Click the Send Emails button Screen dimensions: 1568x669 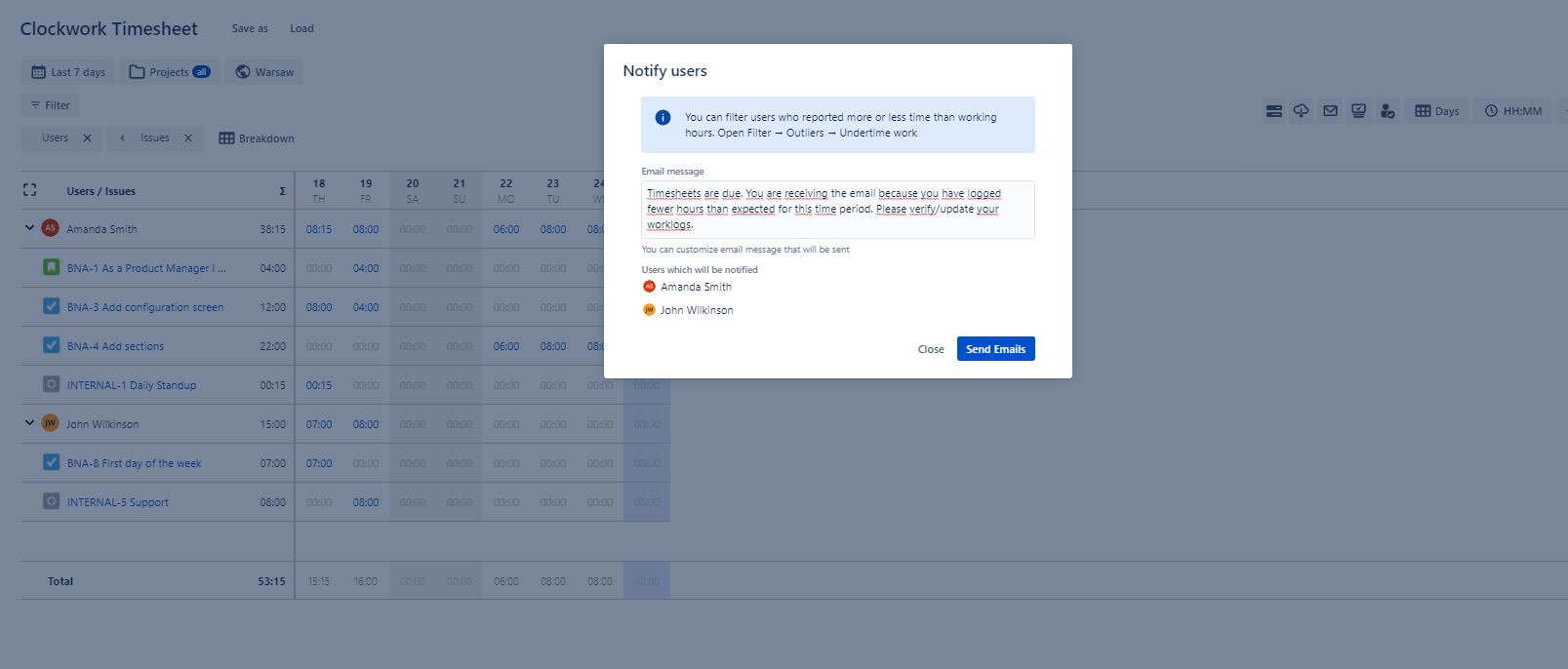click(995, 349)
